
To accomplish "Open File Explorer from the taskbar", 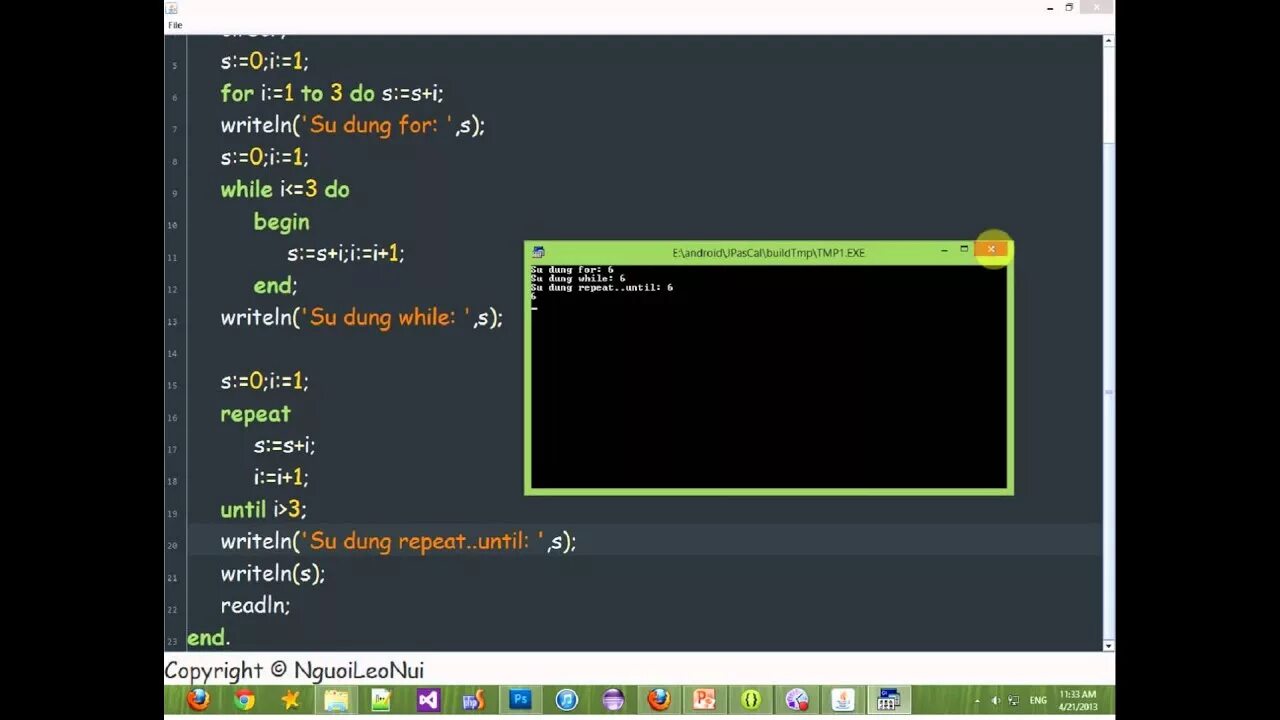I will pos(336,700).
